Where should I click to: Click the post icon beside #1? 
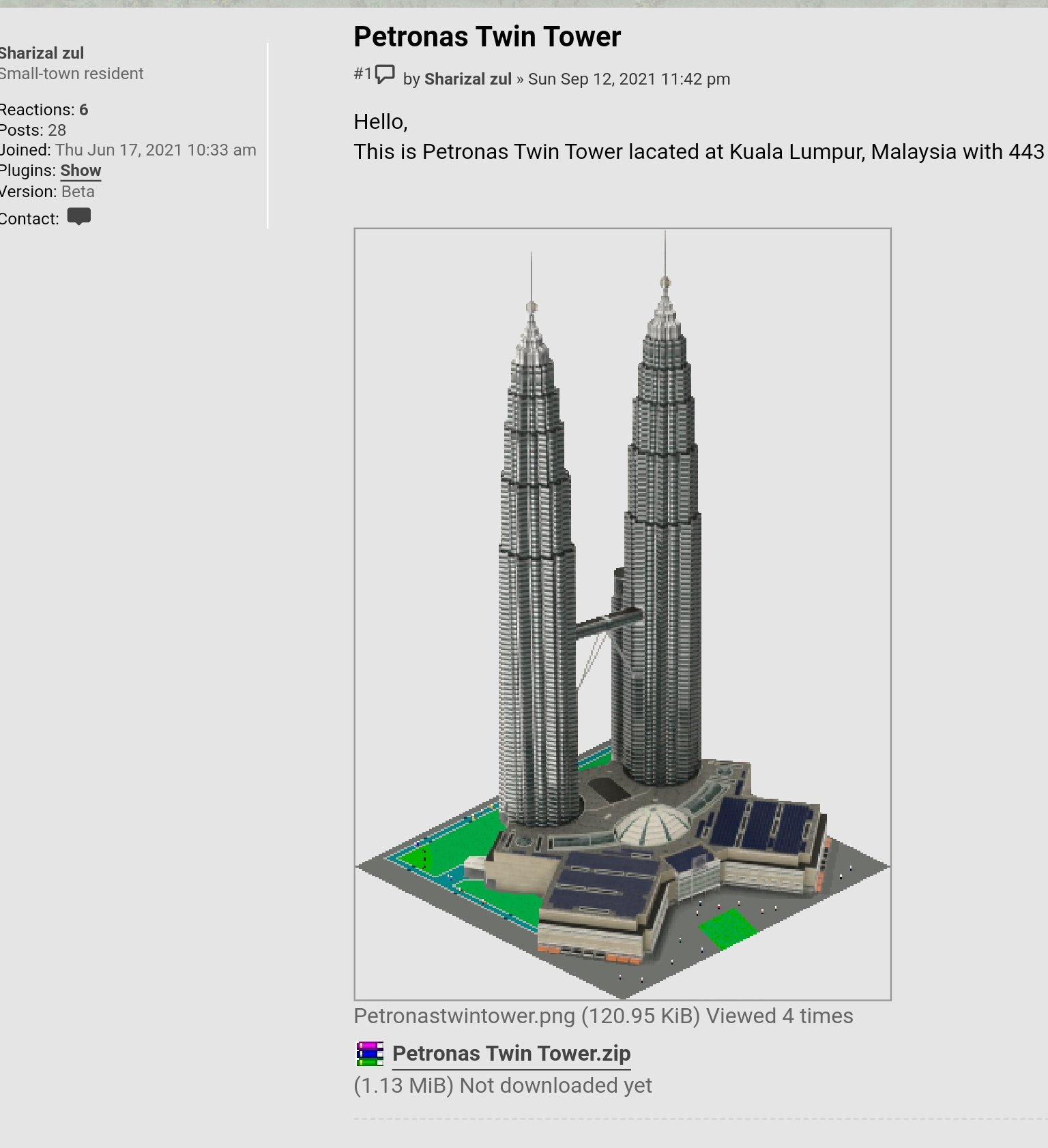pyautogui.click(x=385, y=74)
